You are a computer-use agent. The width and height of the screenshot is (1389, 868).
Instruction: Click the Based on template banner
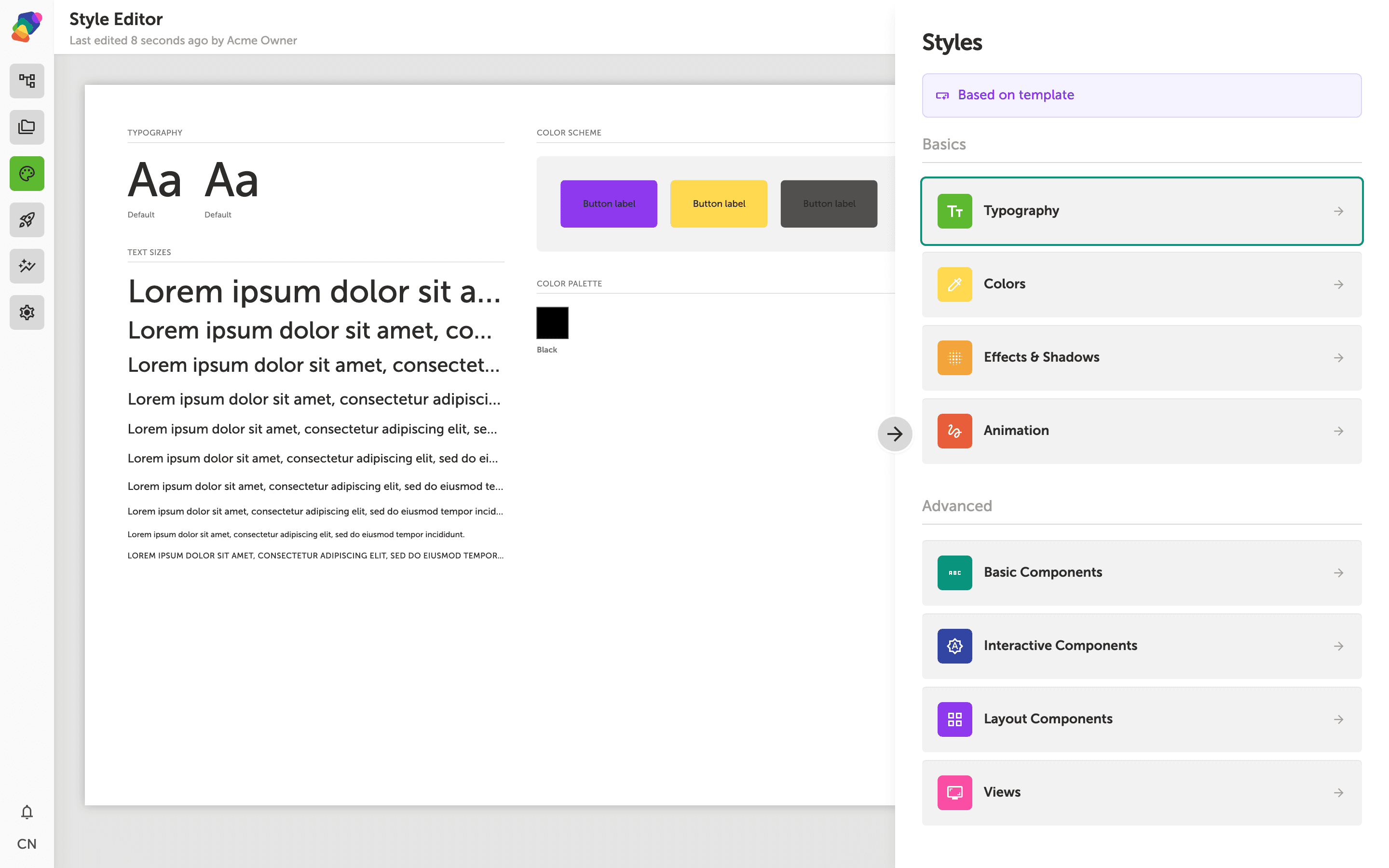tap(1142, 95)
